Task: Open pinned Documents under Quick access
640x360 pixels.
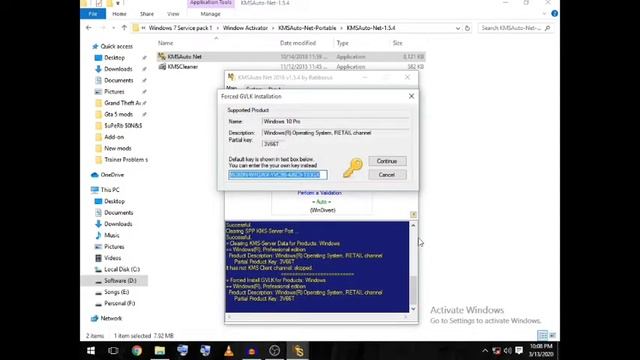Action: 118,80
